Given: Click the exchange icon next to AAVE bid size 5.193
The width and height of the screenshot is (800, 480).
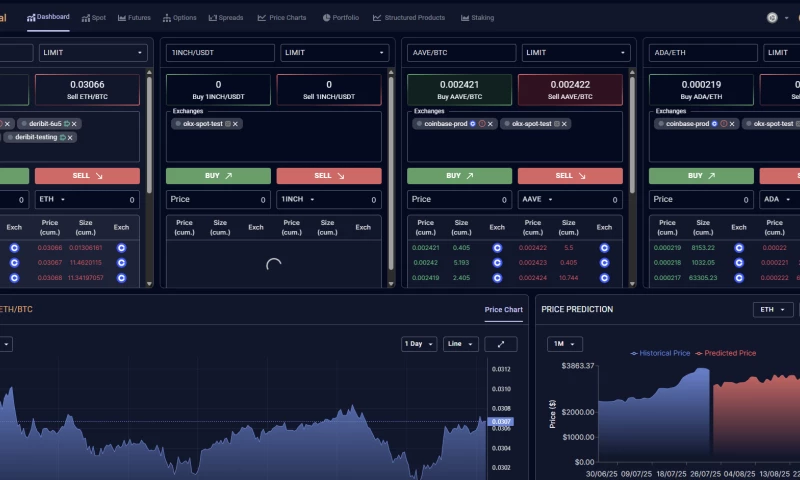Looking at the screenshot, I should pyautogui.click(x=497, y=263).
